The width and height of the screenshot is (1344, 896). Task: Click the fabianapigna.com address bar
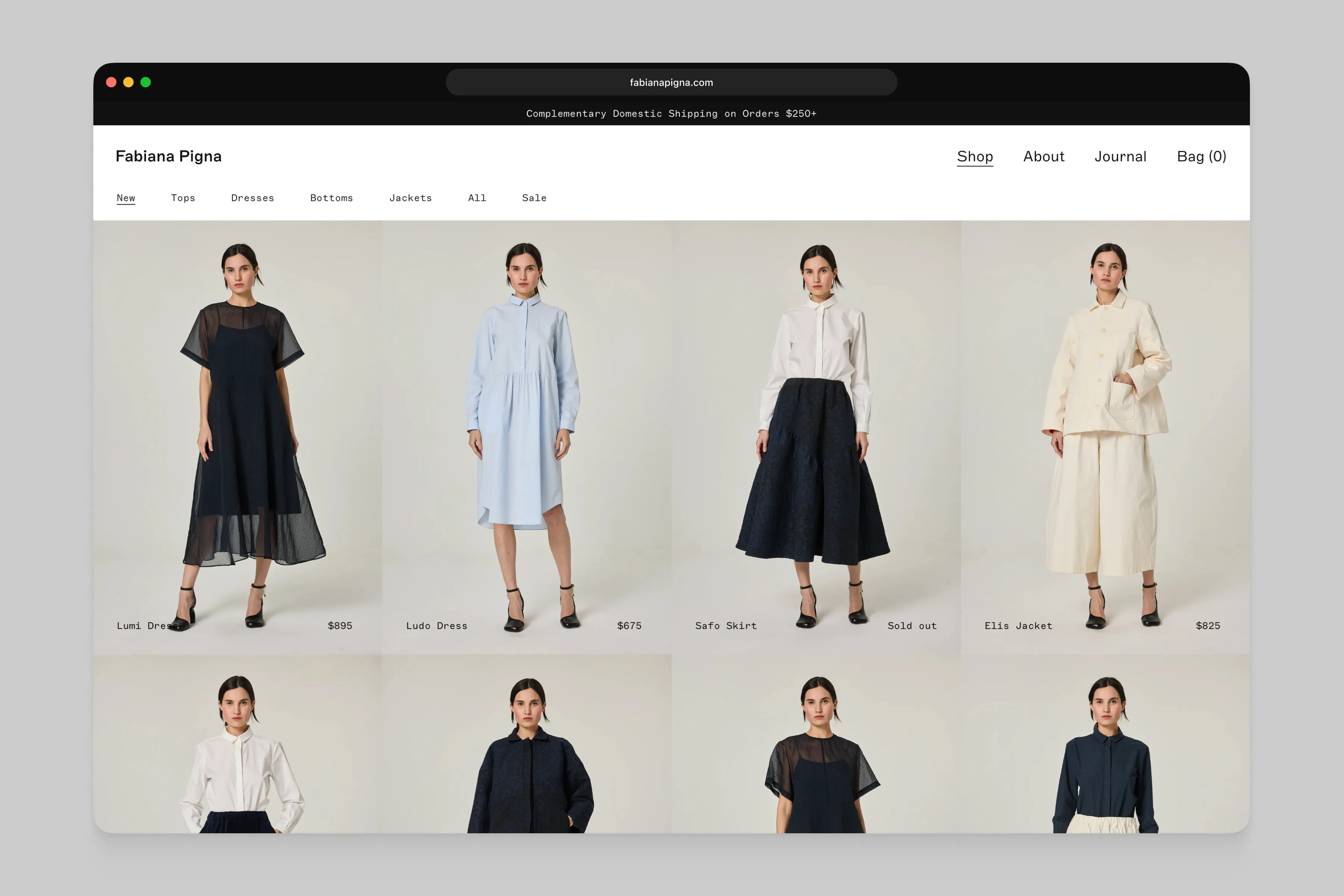[x=671, y=82]
